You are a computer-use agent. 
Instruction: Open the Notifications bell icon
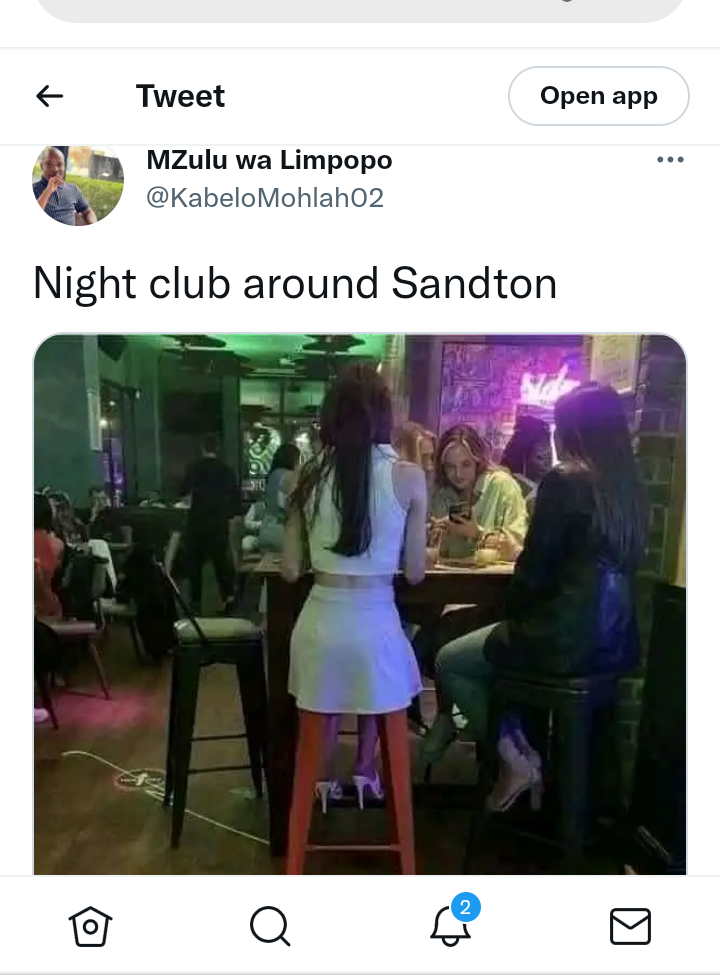click(449, 928)
